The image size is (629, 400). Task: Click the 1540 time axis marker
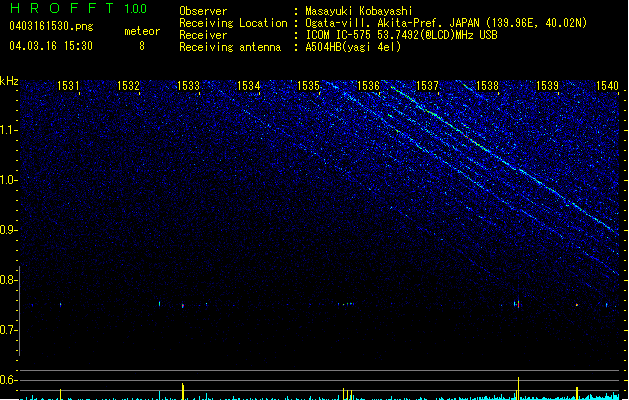click(x=607, y=86)
